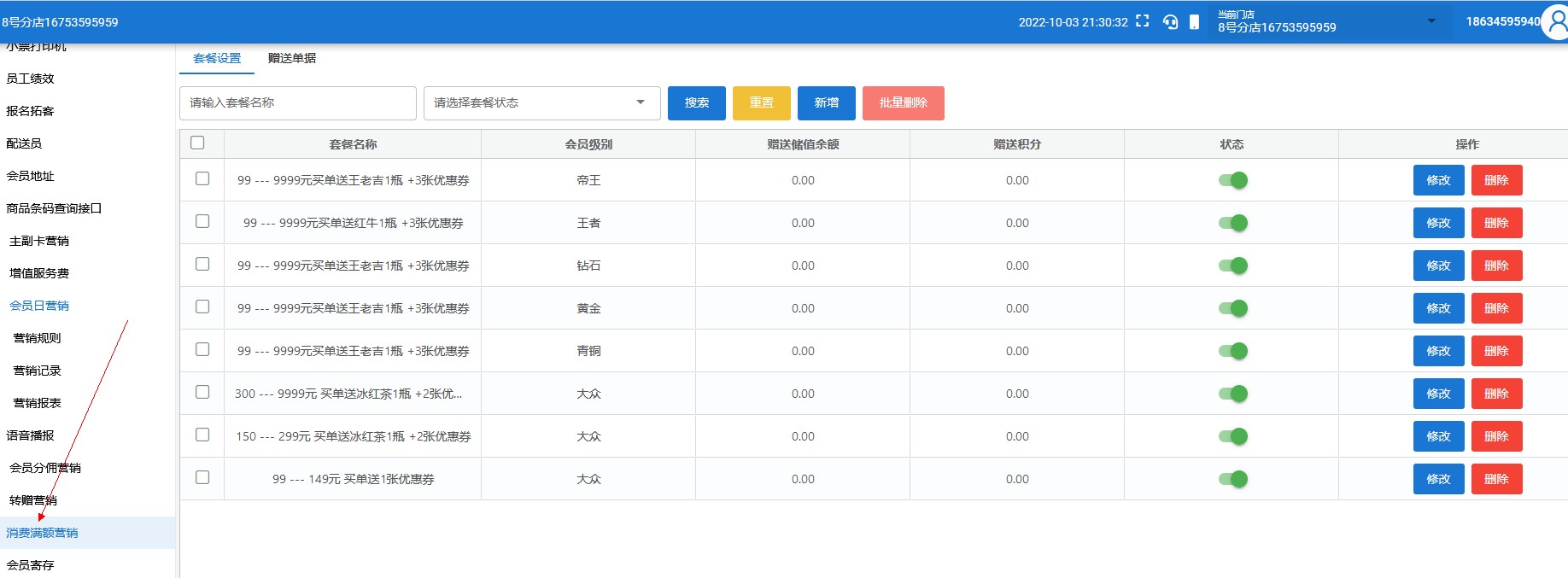Click the yellow 重置 button
The width and height of the screenshot is (1568, 578).
pyautogui.click(x=761, y=103)
